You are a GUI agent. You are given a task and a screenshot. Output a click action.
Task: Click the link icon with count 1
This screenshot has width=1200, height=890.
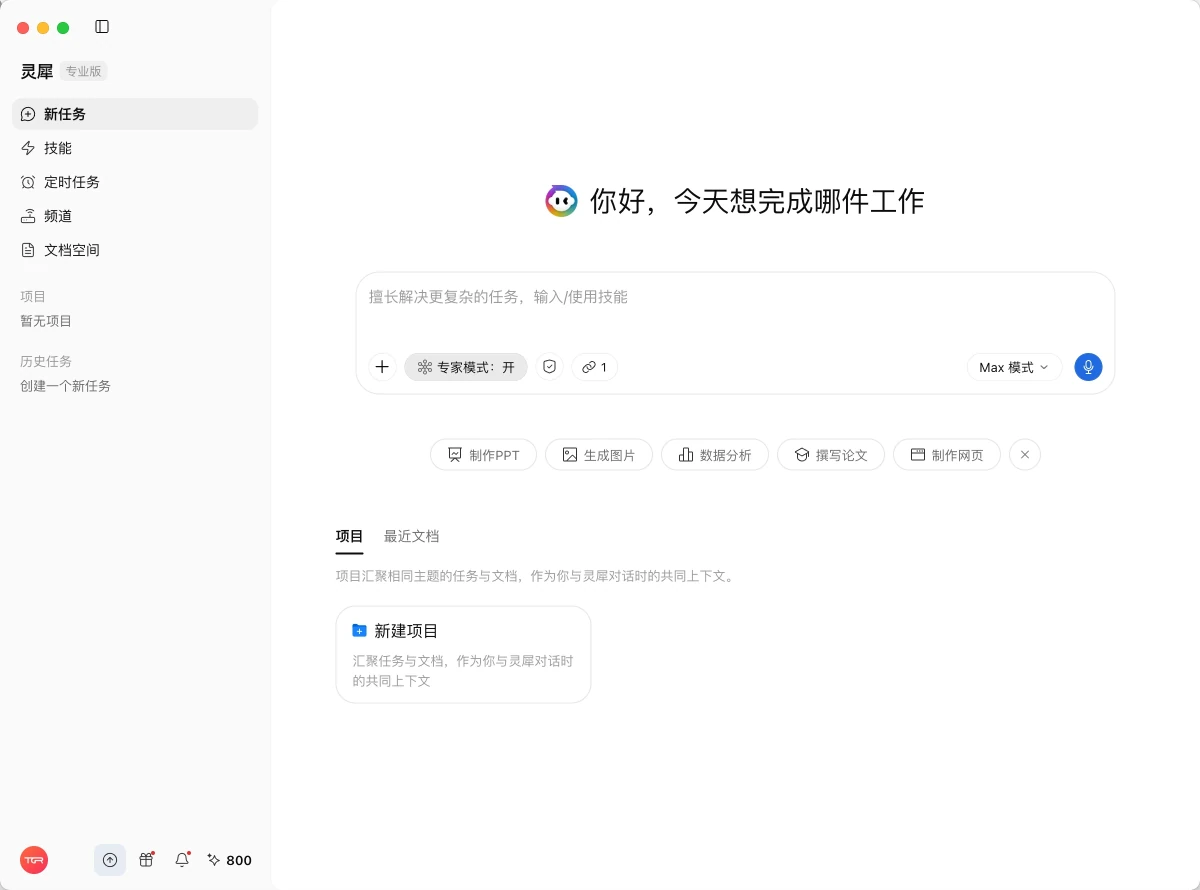[595, 367]
